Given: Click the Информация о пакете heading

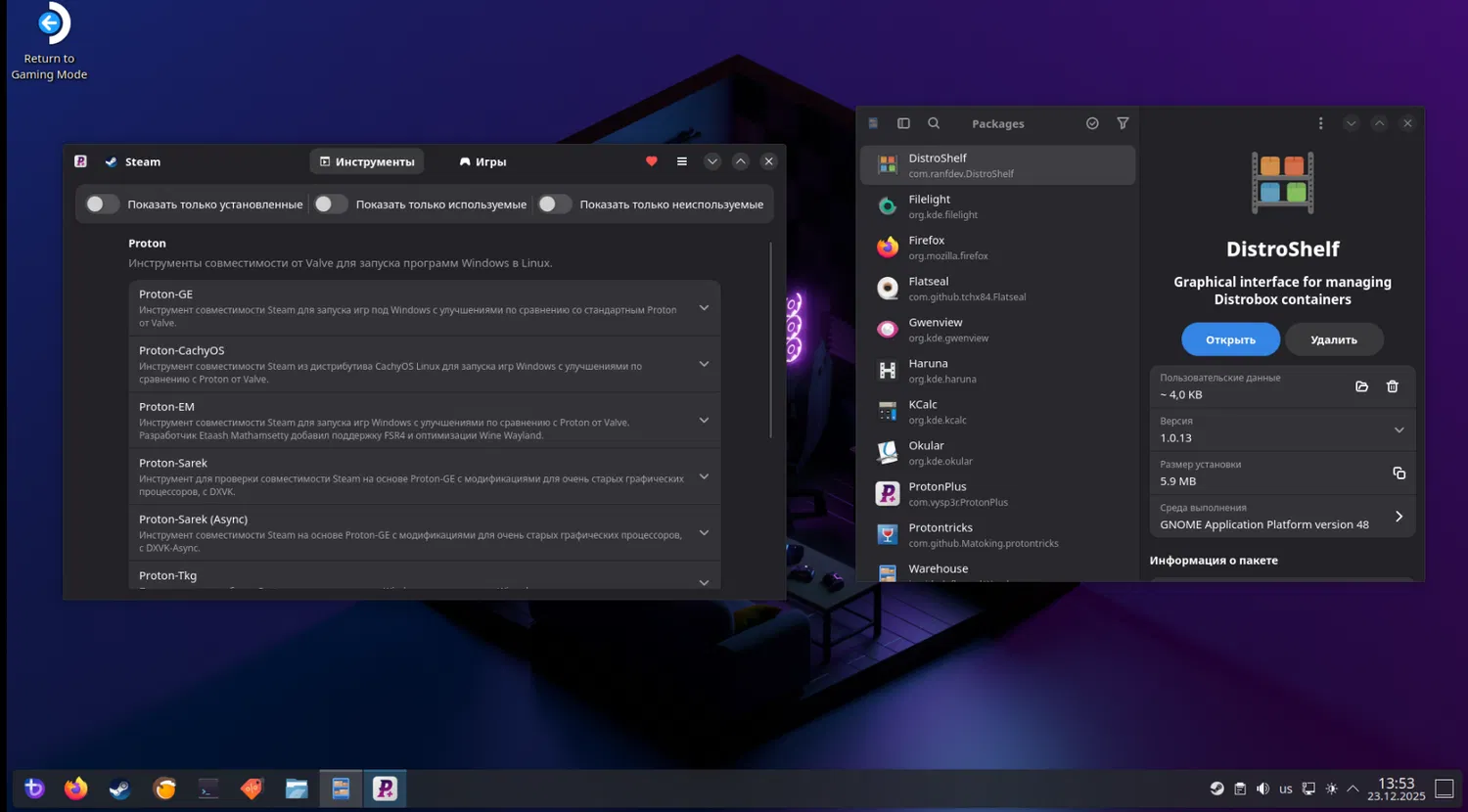Looking at the screenshot, I should tap(1214, 561).
